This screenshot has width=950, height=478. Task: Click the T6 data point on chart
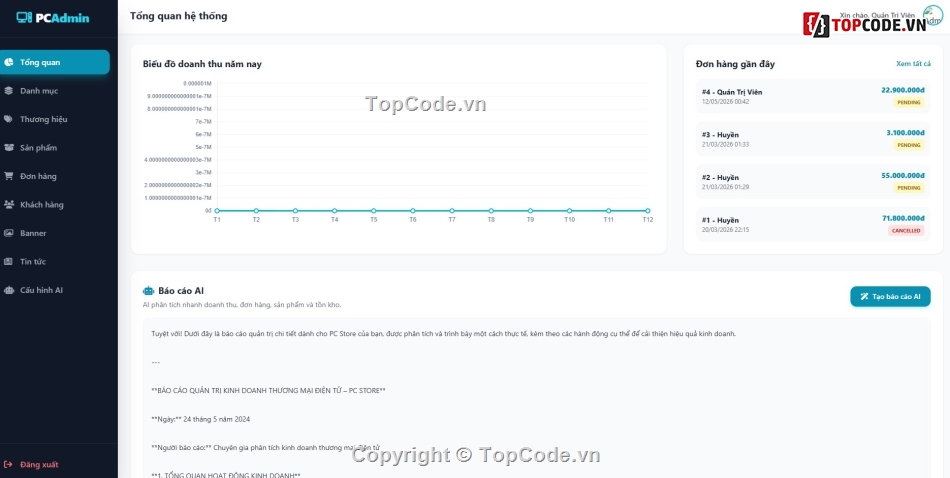(x=413, y=211)
